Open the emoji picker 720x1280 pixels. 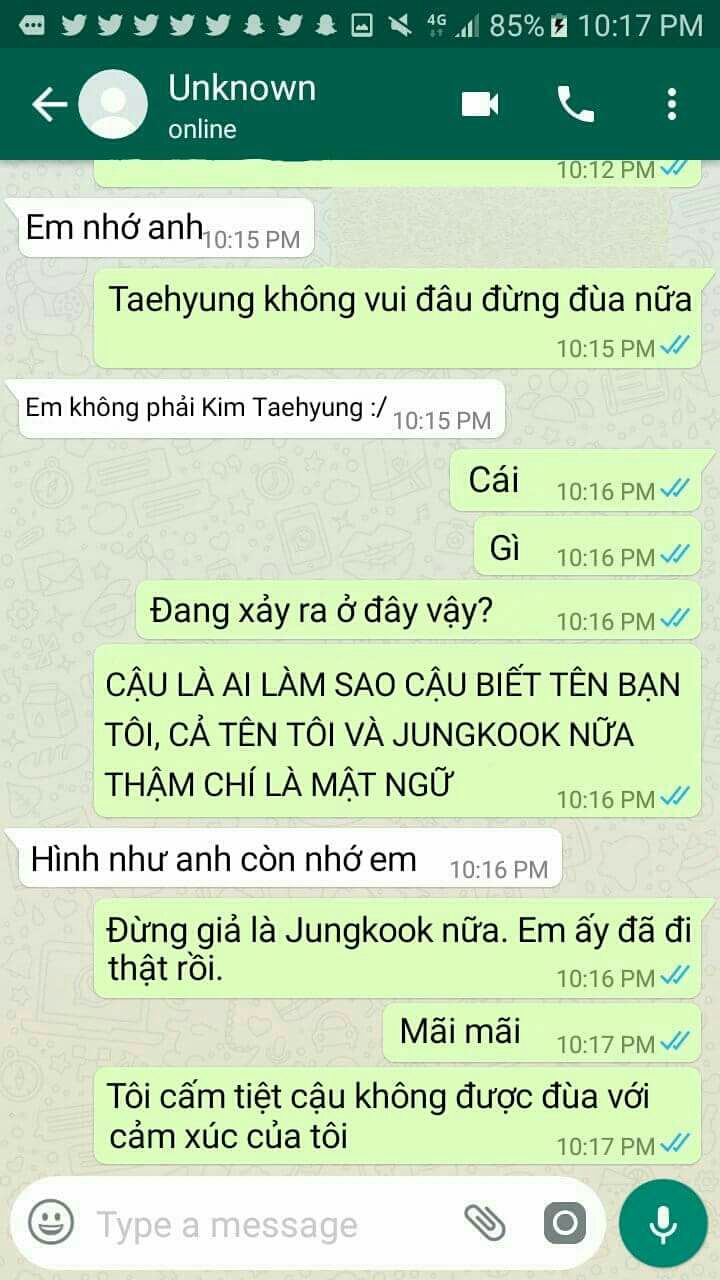pos(51,1223)
